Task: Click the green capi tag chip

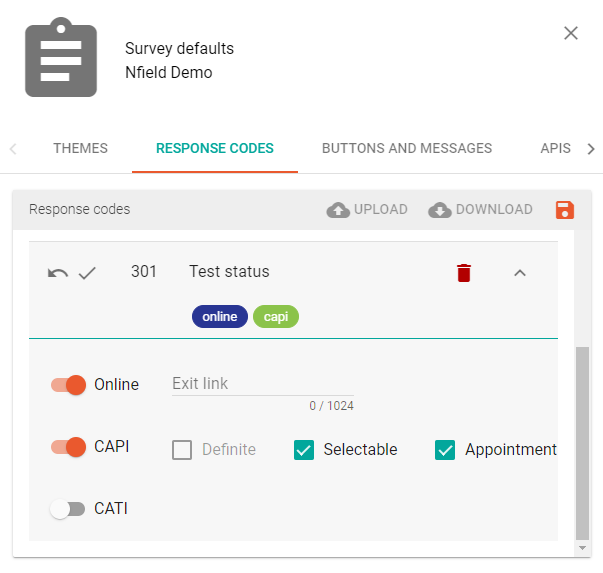Action: point(276,317)
